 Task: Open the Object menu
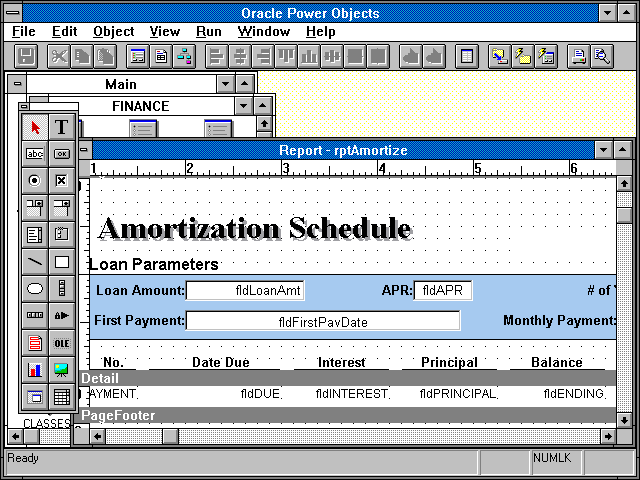[113, 32]
